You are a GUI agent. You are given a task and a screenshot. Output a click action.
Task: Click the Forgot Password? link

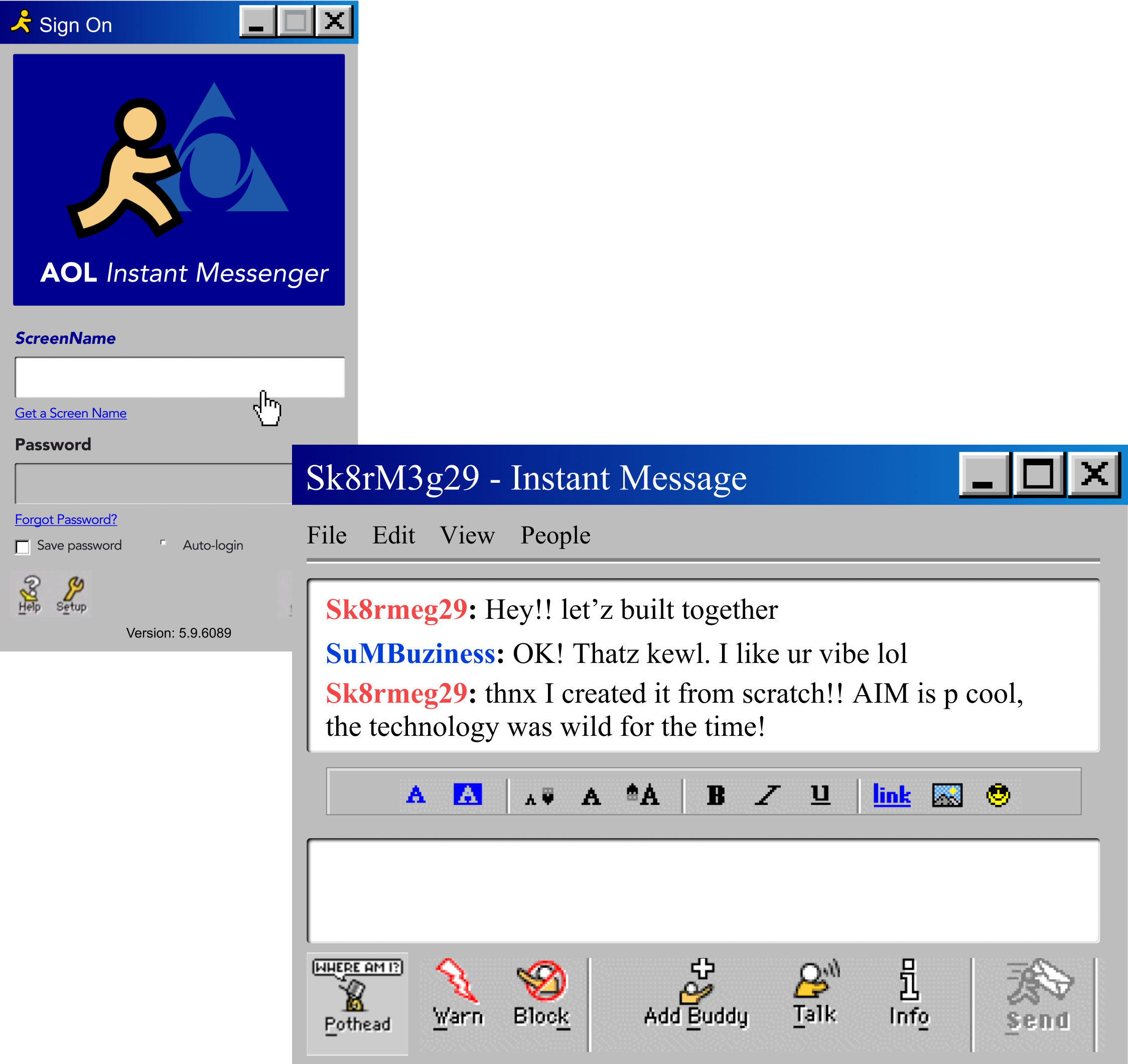[x=66, y=519]
